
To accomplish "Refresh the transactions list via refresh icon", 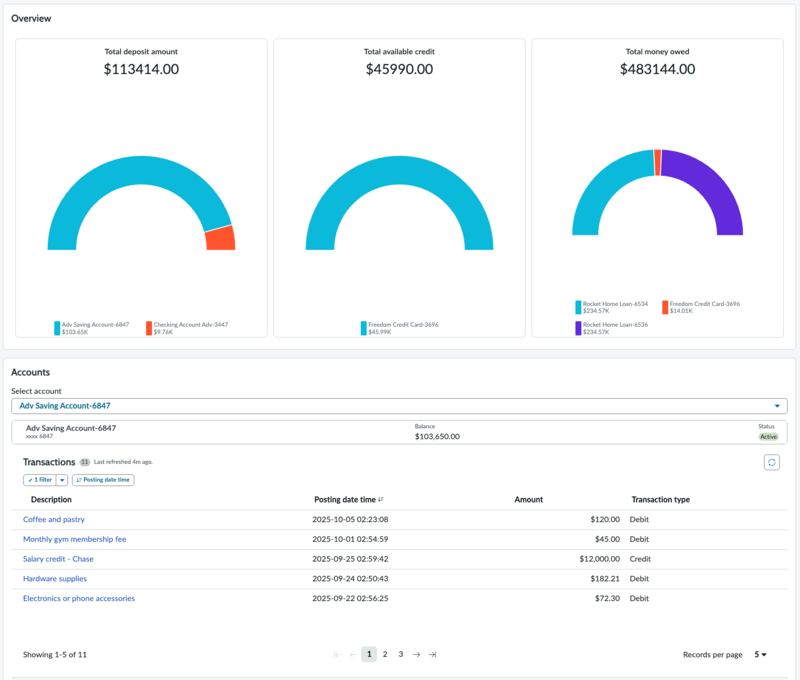I will coord(771,462).
